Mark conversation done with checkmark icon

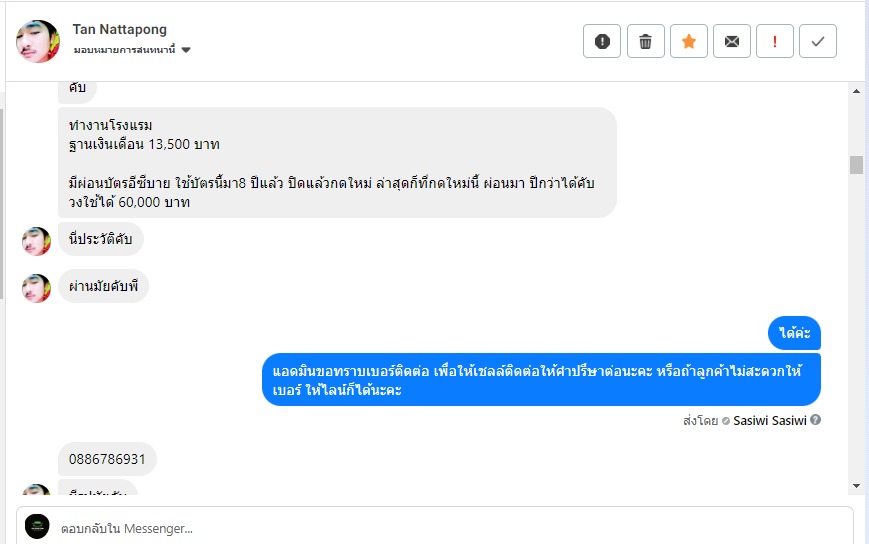[x=818, y=41]
